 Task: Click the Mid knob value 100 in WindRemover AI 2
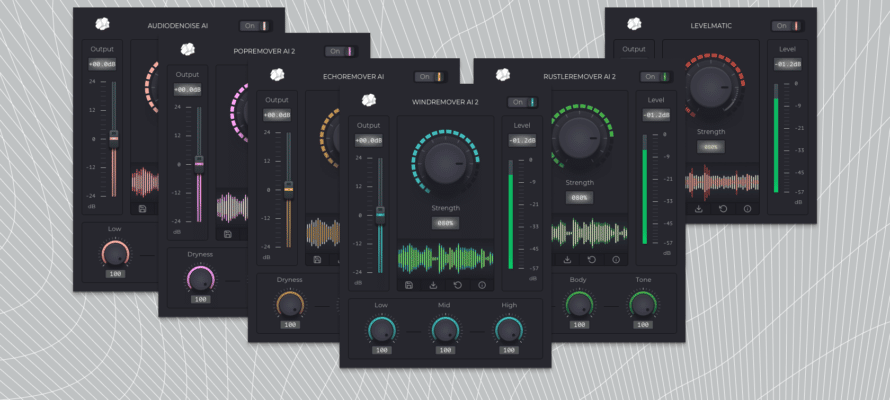[445, 350]
